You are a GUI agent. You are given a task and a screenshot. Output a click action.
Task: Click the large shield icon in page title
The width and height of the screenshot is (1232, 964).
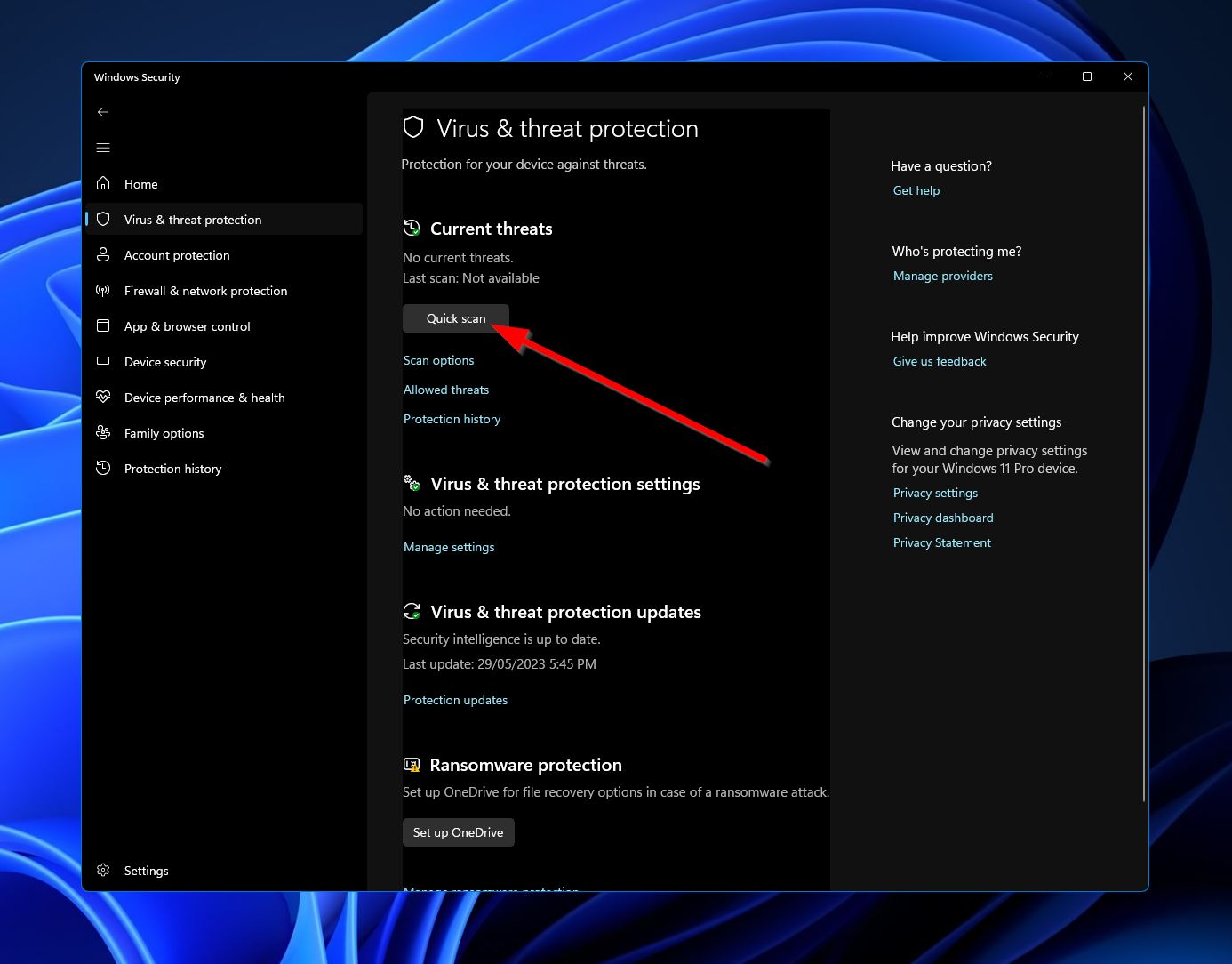click(413, 127)
